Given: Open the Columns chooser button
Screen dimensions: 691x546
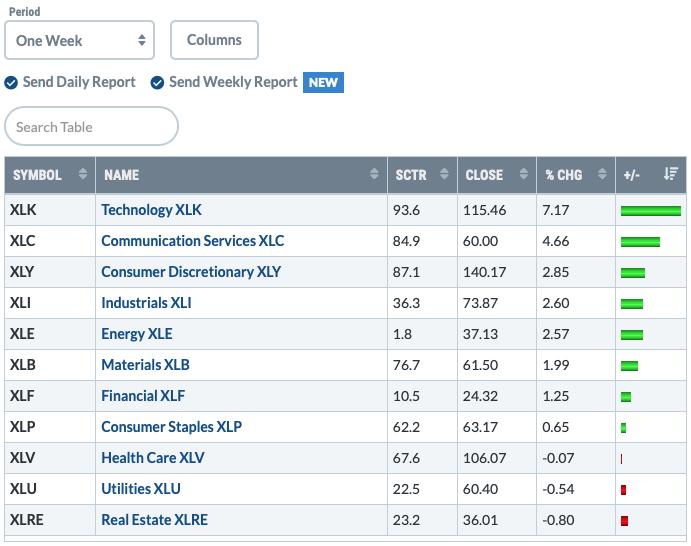Looking at the screenshot, I should click(214, 40).
